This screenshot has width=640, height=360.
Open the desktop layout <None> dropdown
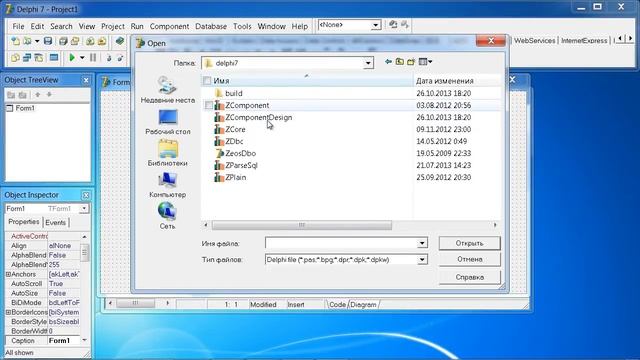coord(376,25)
